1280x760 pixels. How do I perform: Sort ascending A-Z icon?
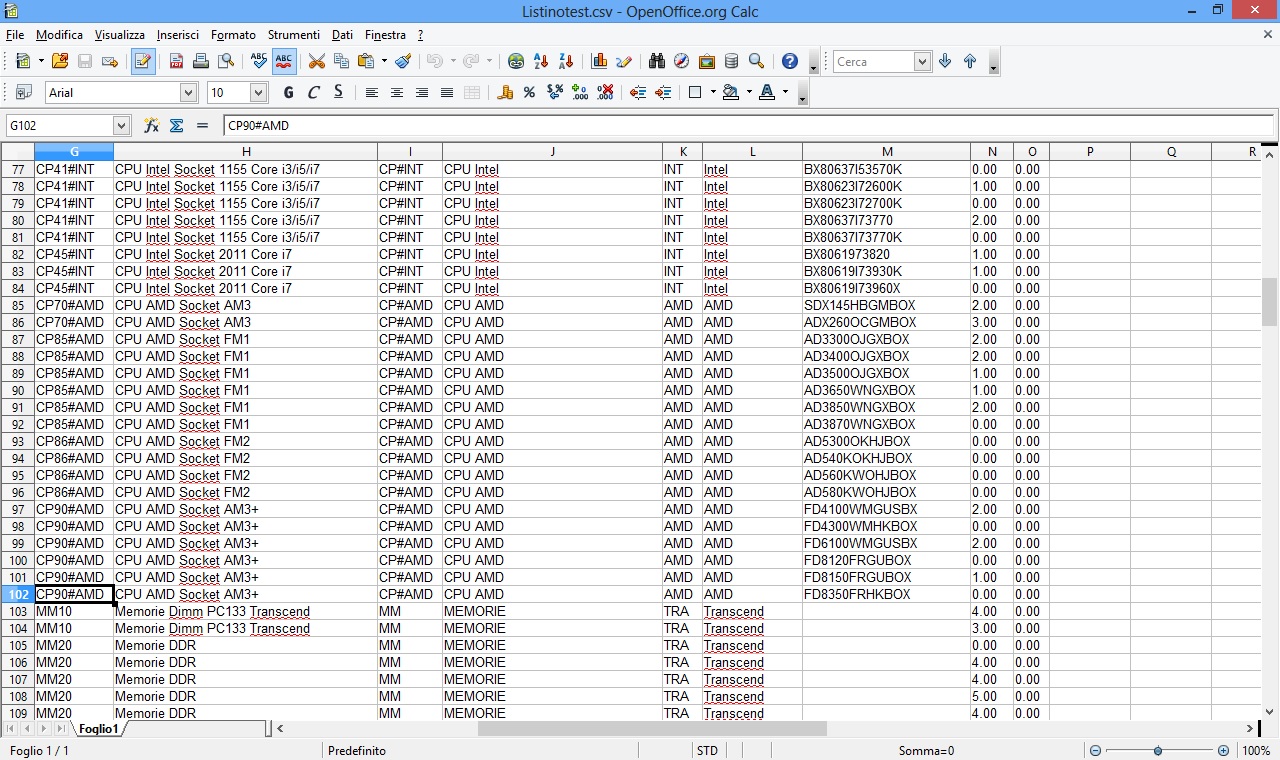click(x=541, y=61)
